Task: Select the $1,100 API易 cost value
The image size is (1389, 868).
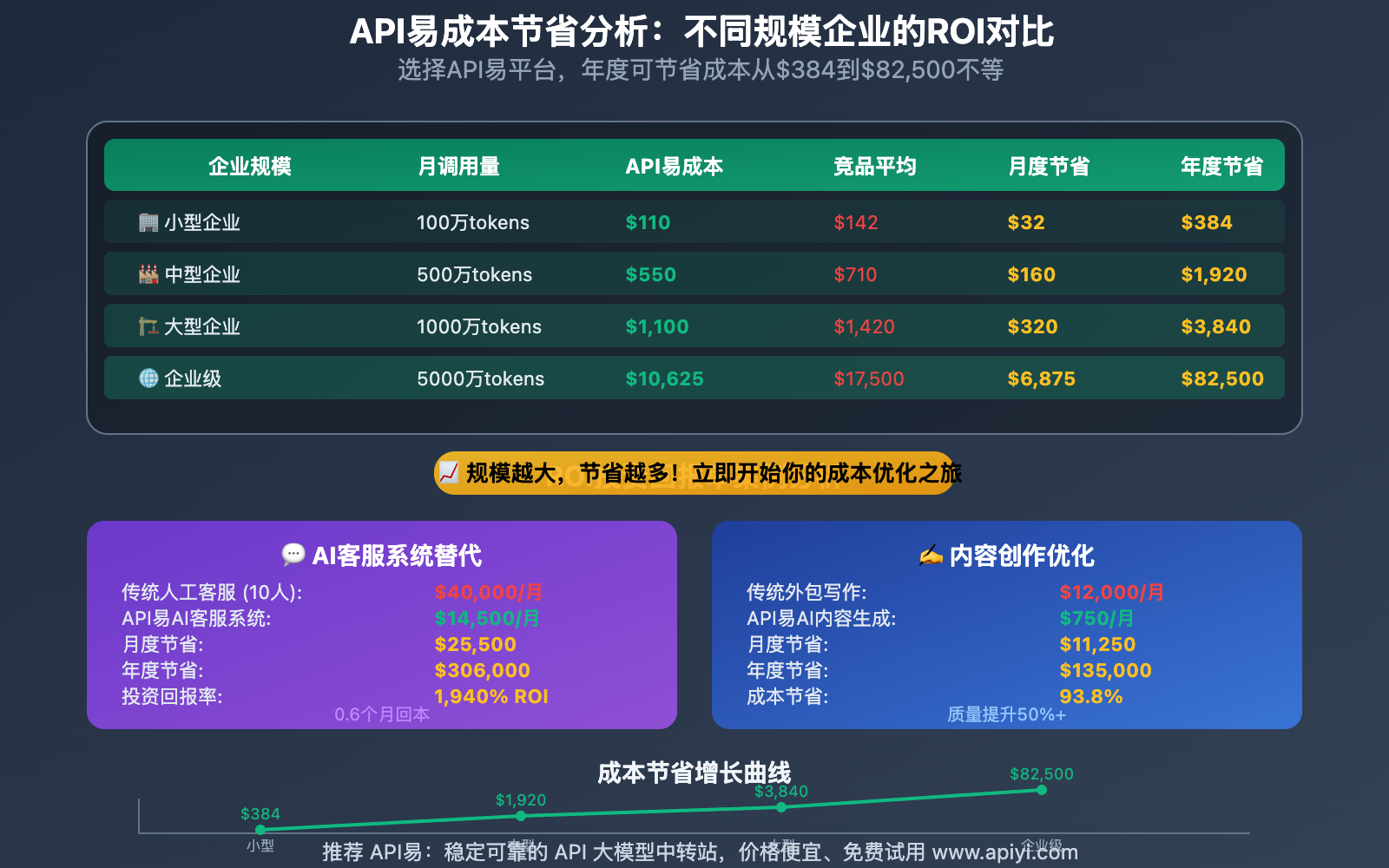Action: [x=657, y=326]
